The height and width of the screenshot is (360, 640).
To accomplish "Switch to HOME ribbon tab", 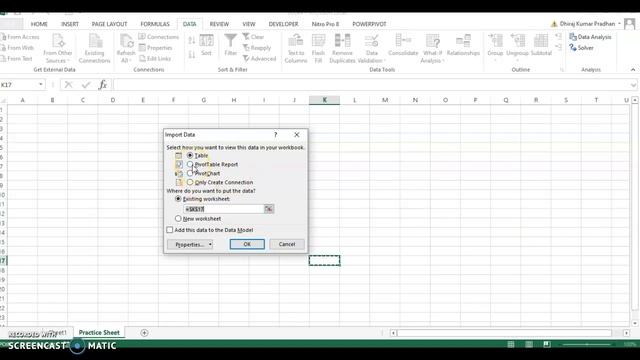I will pyautogui.click(x=39, y=24).
